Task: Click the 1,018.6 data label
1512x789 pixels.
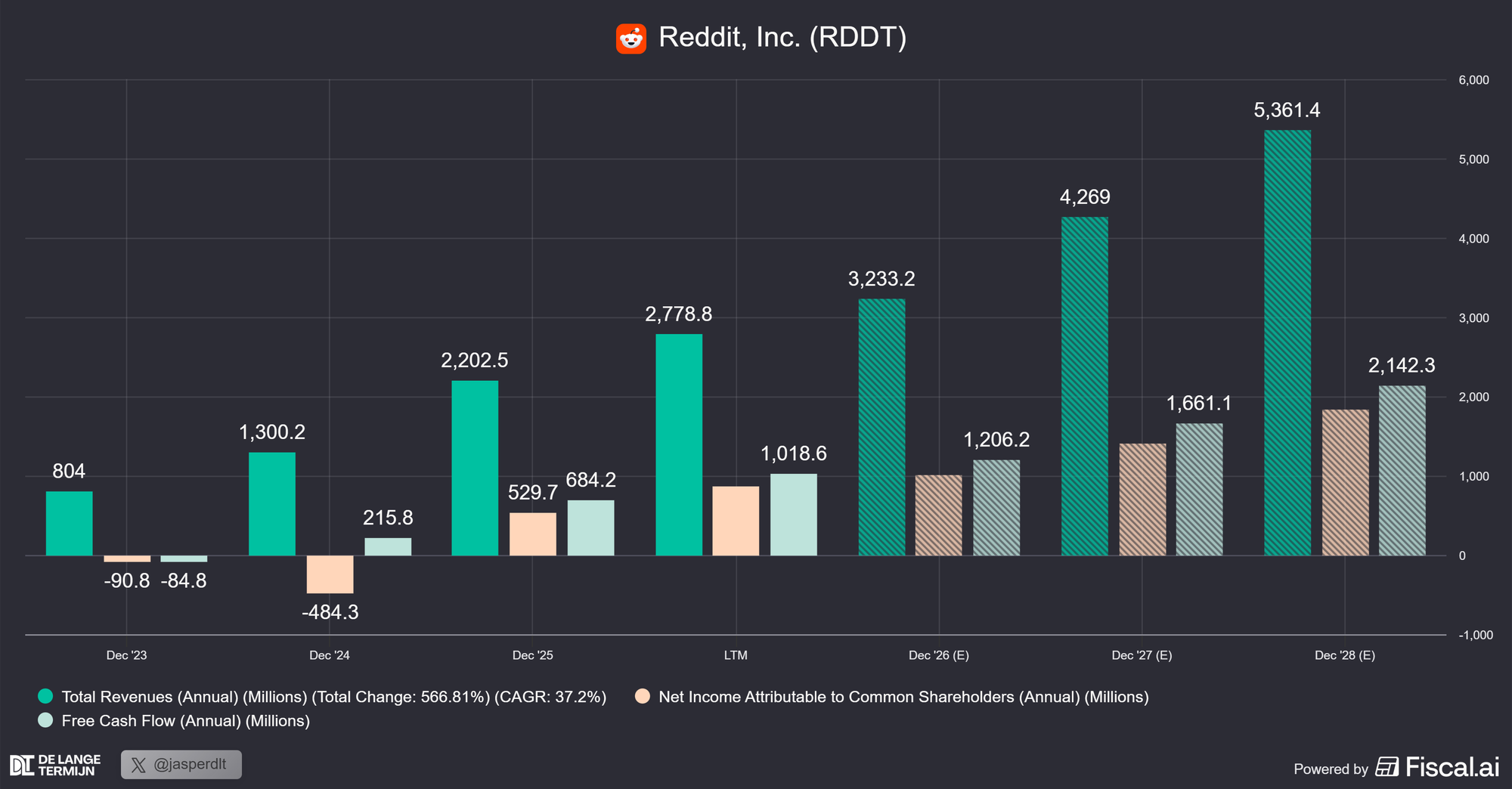Action: point(794,453)
